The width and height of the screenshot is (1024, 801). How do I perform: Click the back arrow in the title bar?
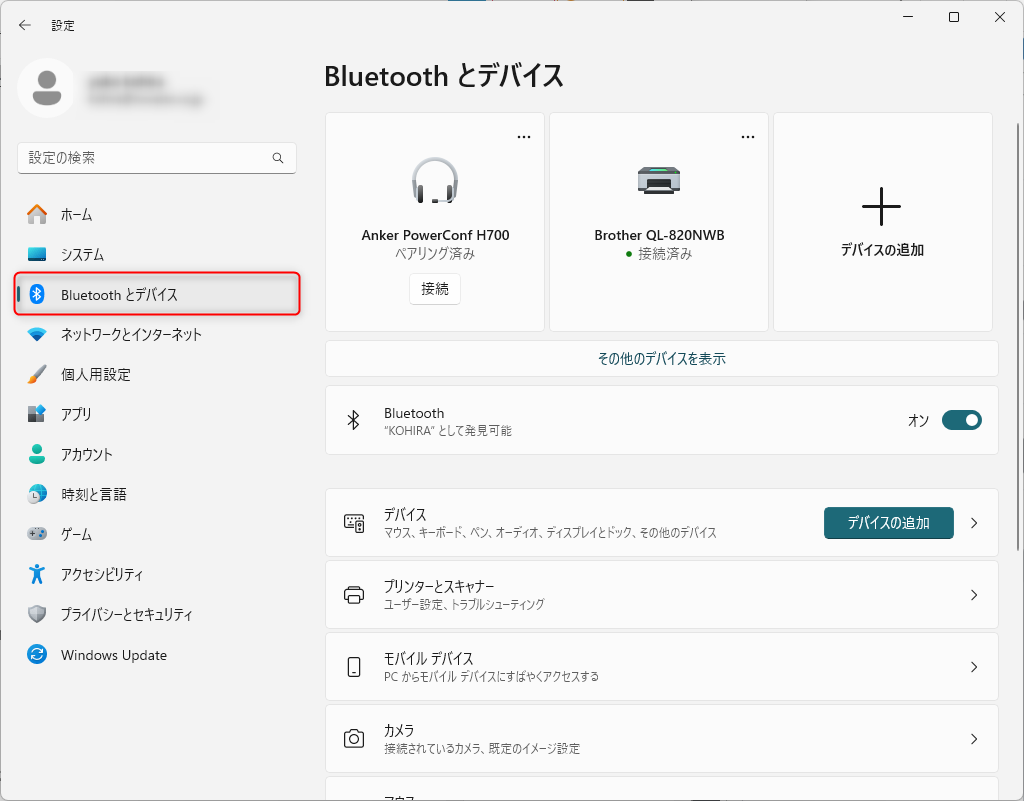[25, 25]
